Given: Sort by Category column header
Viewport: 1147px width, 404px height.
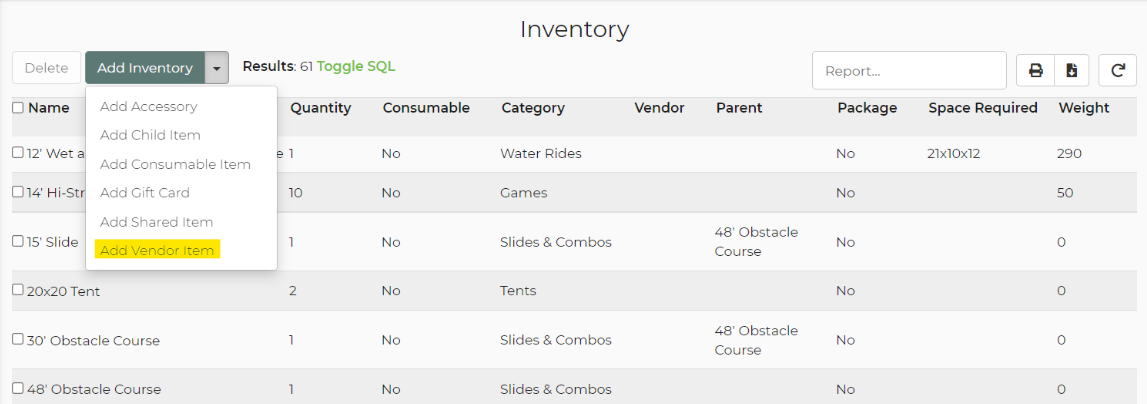Looking at the screenshot, I should [x=533, y=108].
